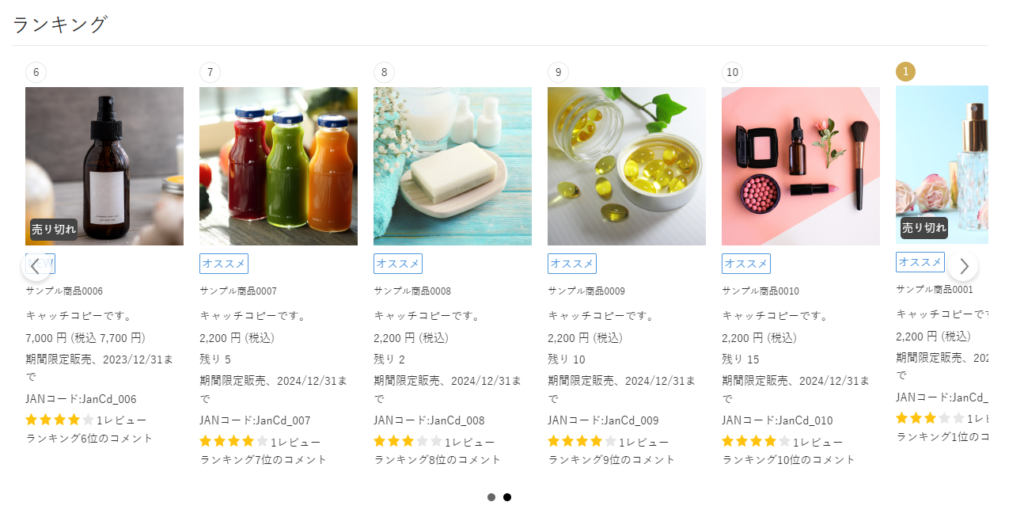The image size is (1024, 521).
Task: Click the previous slide arrow
Action: point(35,266)
